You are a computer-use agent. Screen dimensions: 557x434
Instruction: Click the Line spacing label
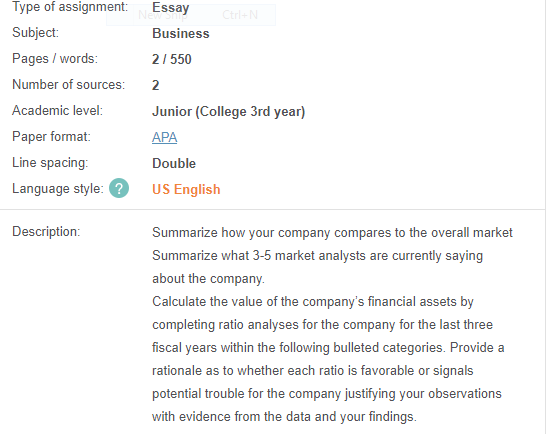pos(50,163)
